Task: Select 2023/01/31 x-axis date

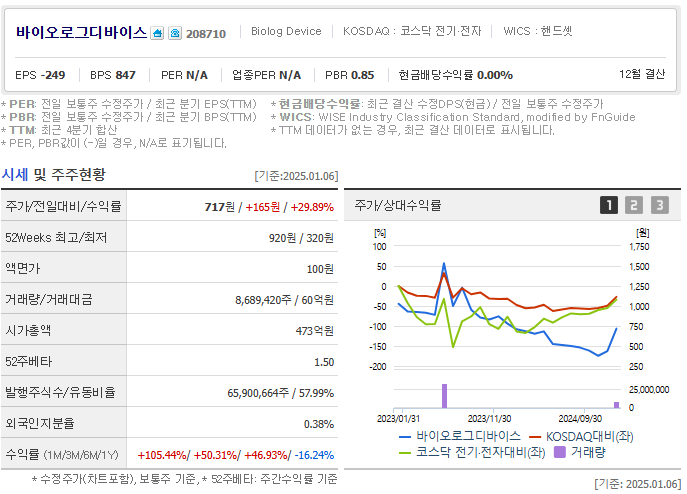Action: pyautogui.click(x=398, y=419)
